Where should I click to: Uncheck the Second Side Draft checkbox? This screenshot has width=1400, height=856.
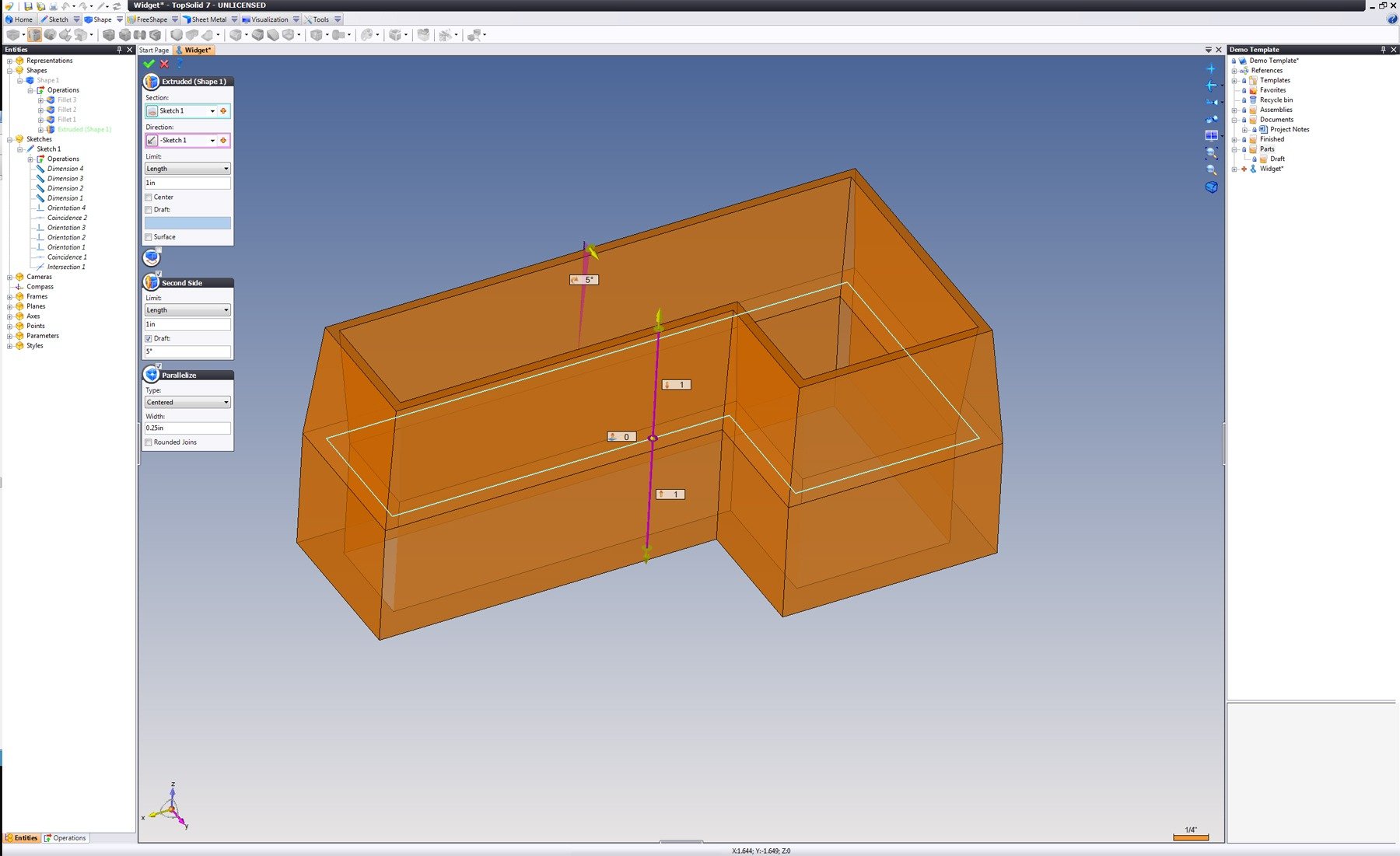point(149,339)
